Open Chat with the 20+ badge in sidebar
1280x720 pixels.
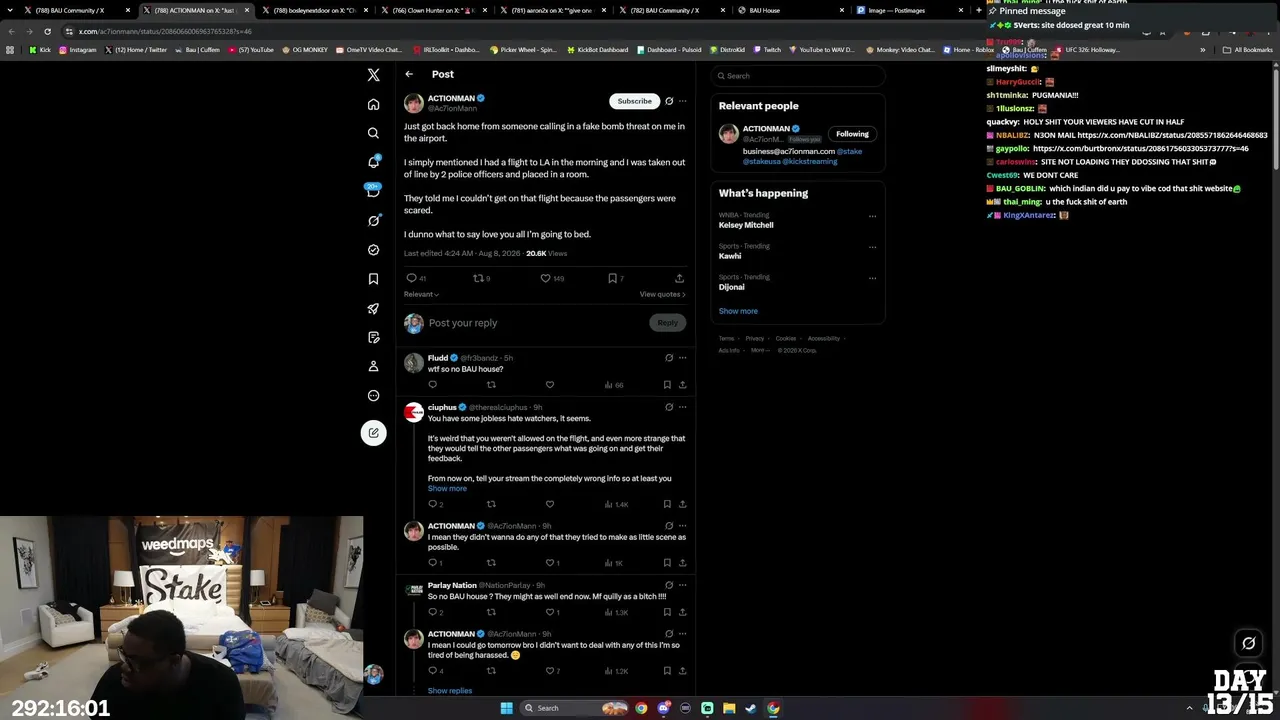373,191
